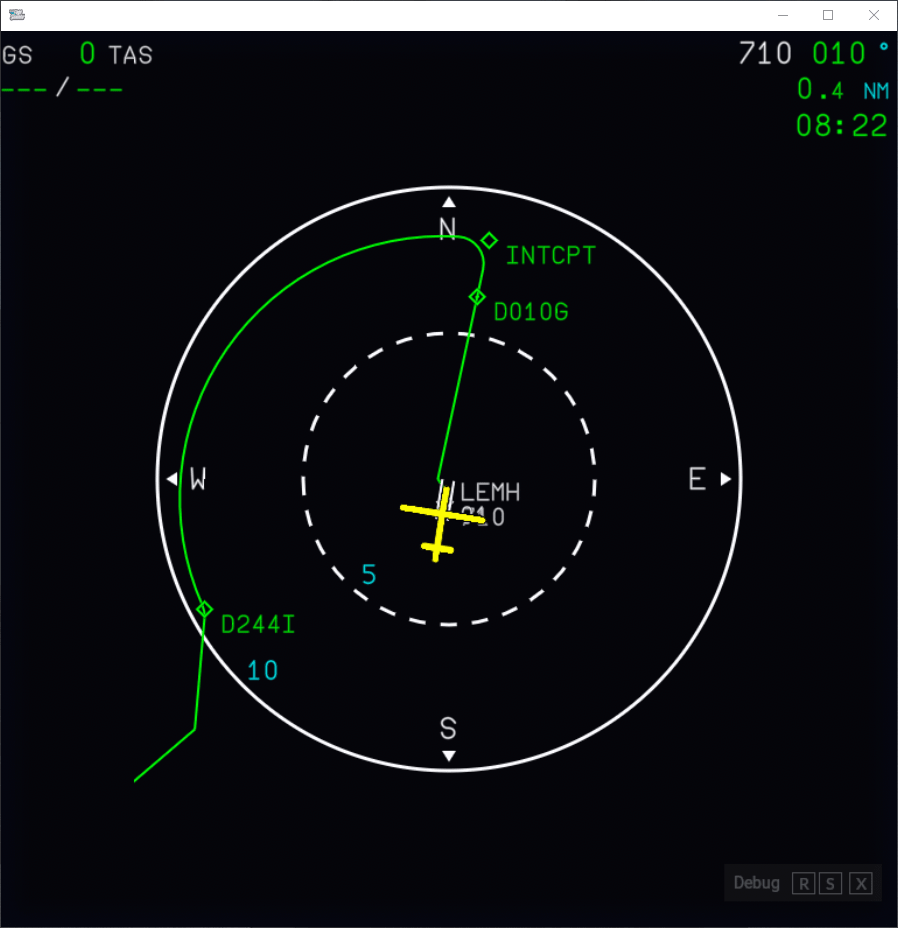The image size is (898, 928).
Task: Click the south triangle marker on compass
Action: tap(449, 756)
